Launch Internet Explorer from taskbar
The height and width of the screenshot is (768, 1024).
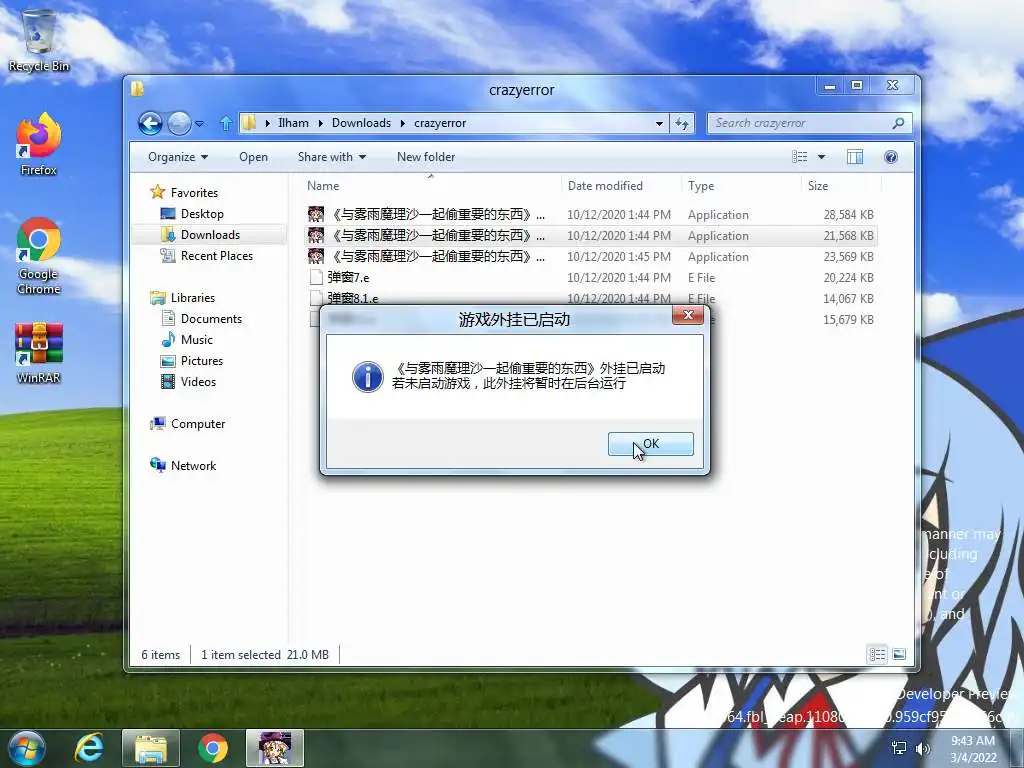[89, 748]
